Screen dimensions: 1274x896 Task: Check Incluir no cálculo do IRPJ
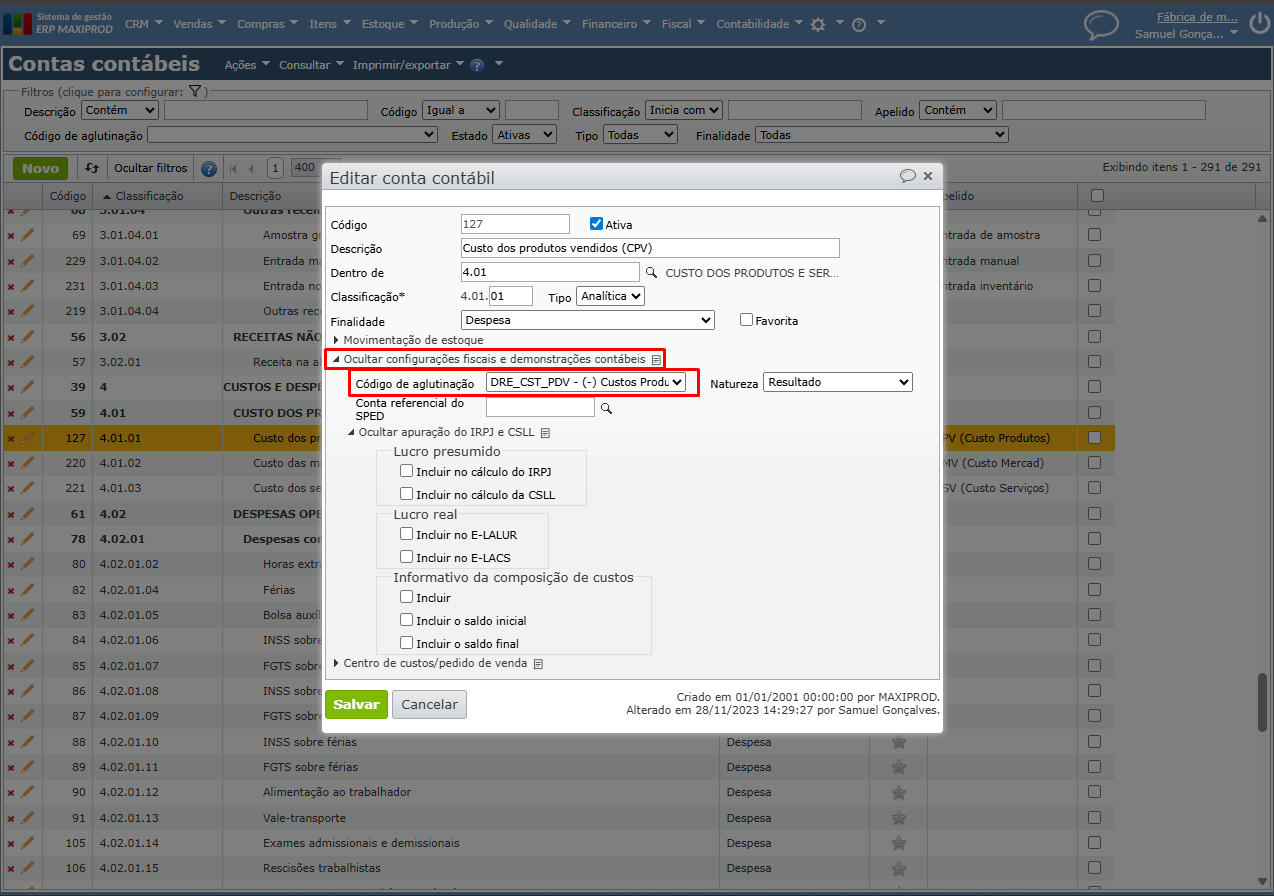[407, 470]
